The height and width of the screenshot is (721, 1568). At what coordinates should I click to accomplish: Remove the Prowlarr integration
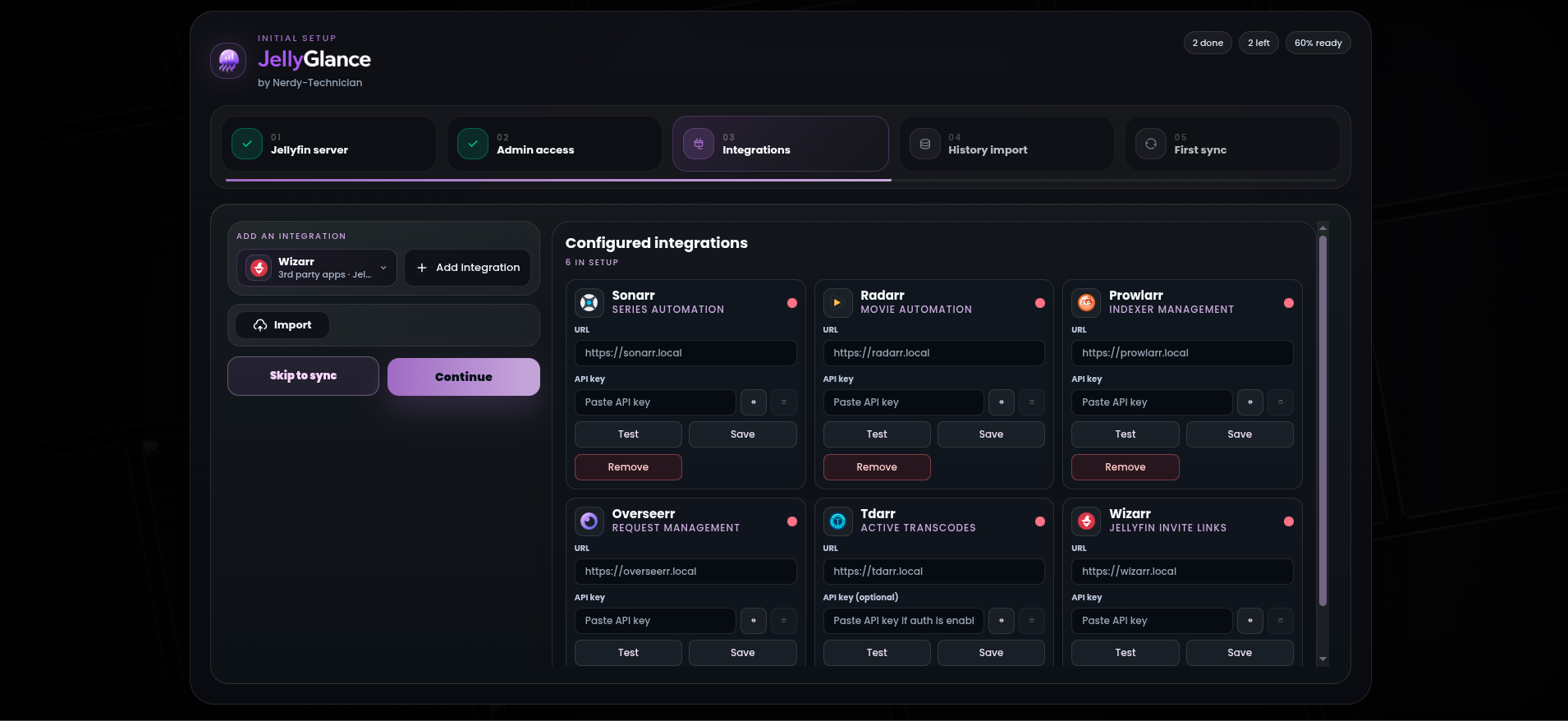(1126, 467)
